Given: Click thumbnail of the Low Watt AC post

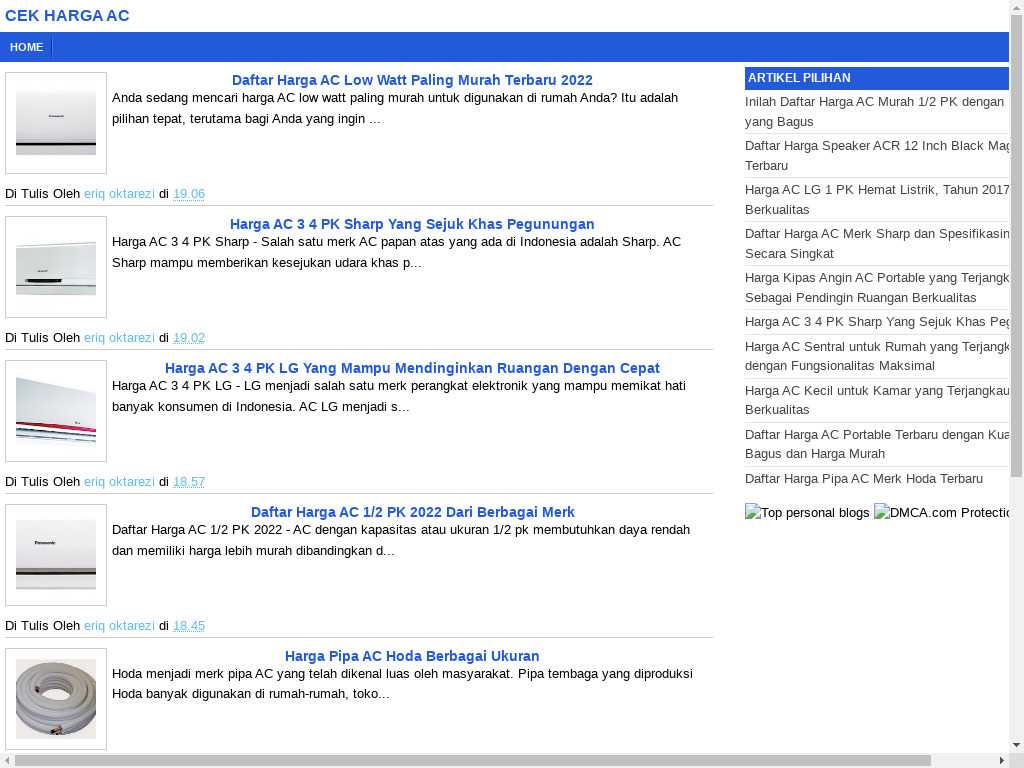Looking at the screenshot, I should (56, 123).
